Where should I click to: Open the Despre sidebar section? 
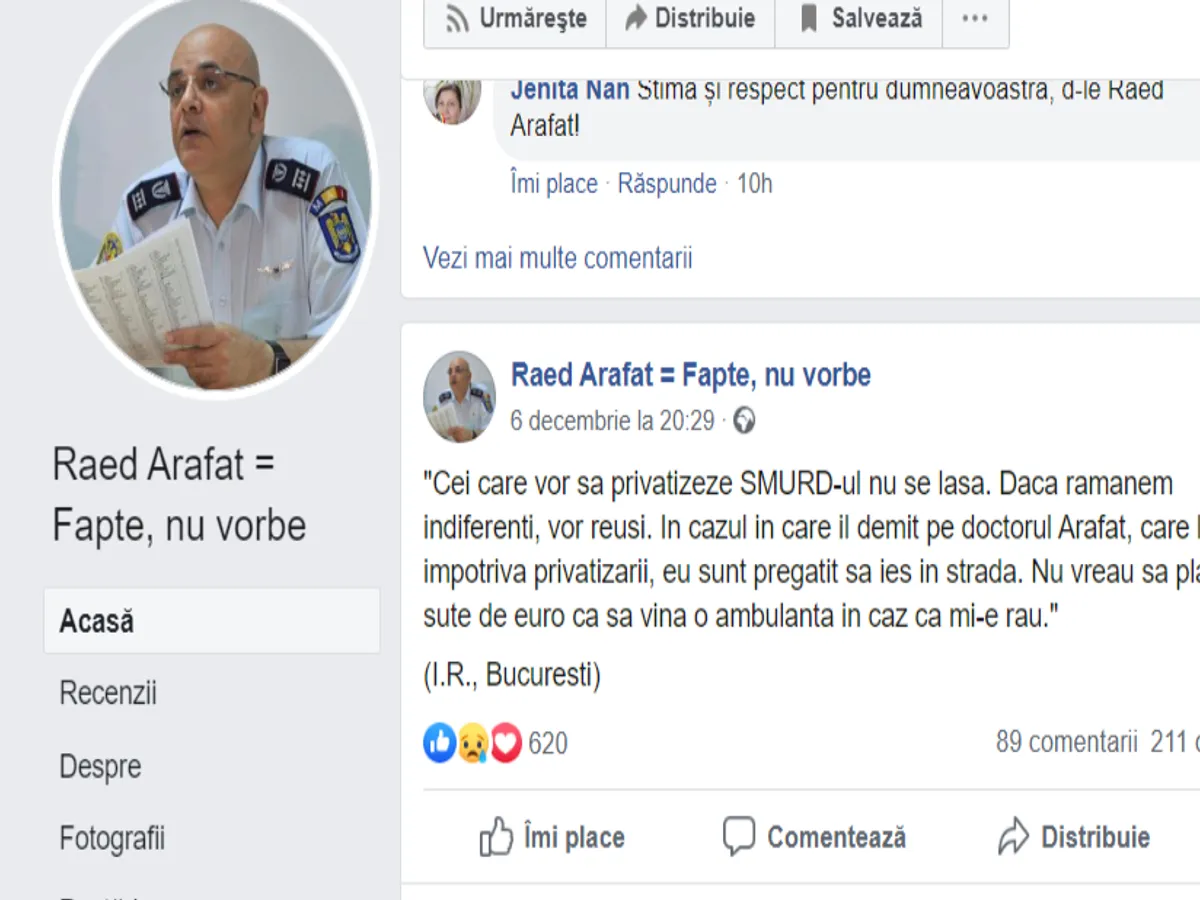tap(100, 766)
